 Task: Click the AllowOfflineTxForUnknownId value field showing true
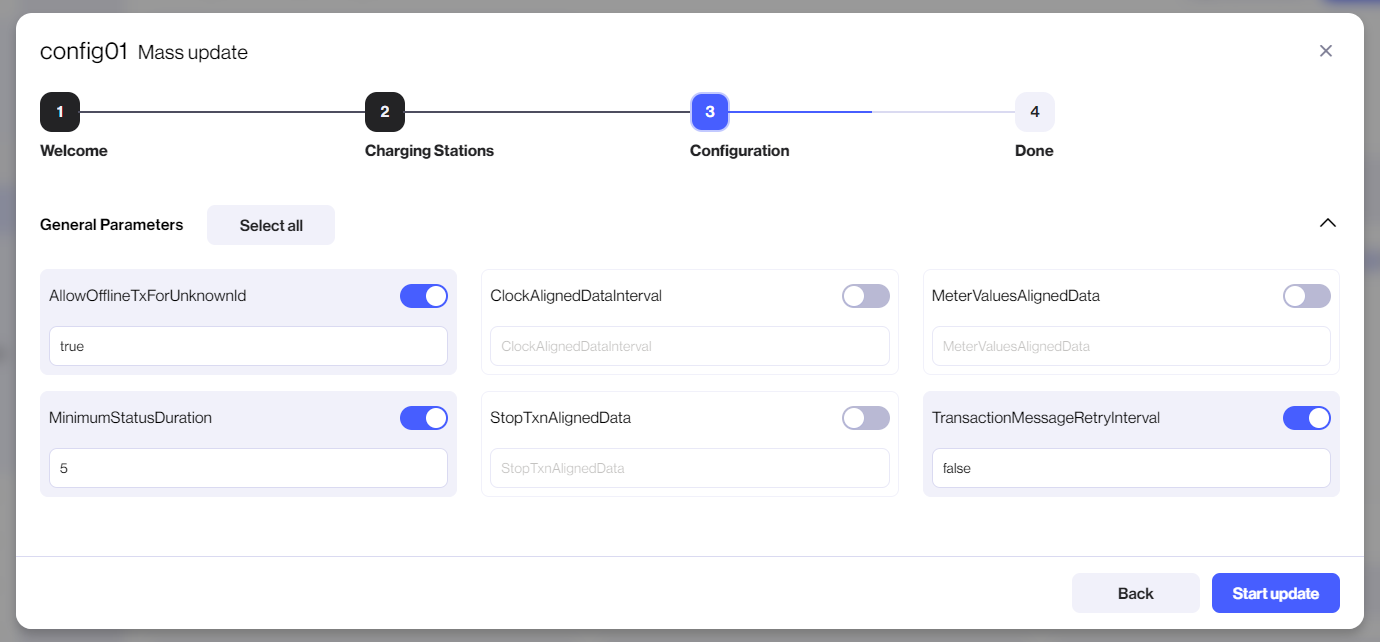coord(247,345)
